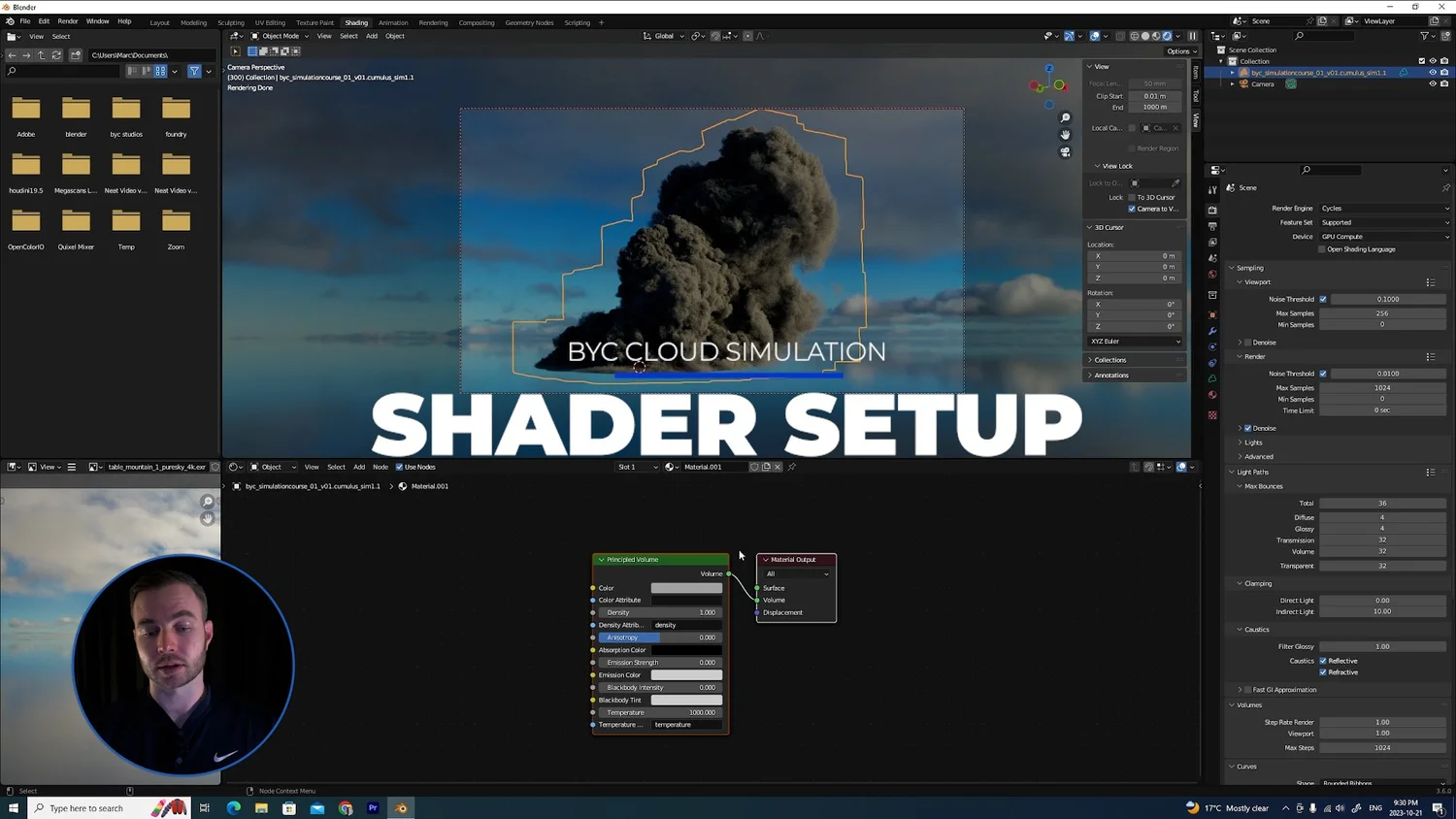This screenshot has height=819, width=1456.
Task: Disable the viewport Noise Threshold checkbox
Action: pyautogui.click(x=1322, y=299)
